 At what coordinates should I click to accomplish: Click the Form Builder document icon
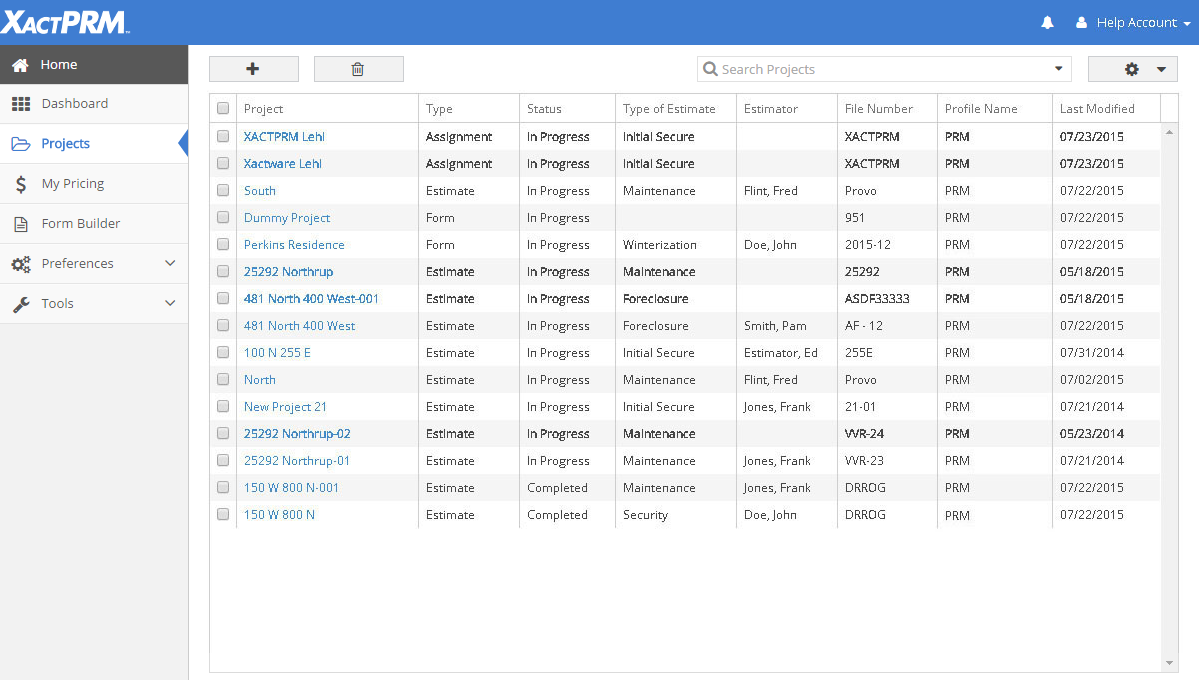21,224
